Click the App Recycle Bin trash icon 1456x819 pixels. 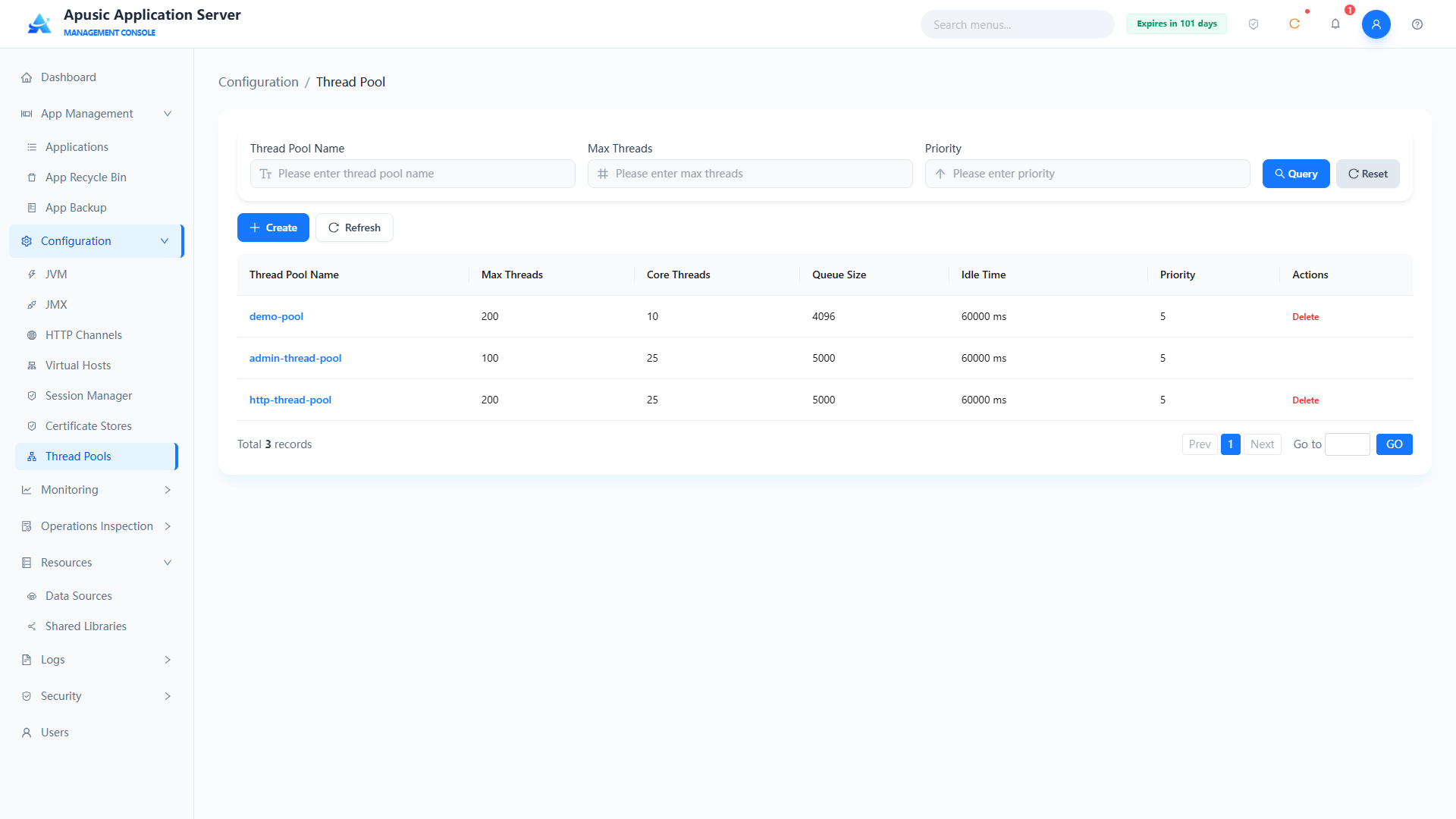32,177
